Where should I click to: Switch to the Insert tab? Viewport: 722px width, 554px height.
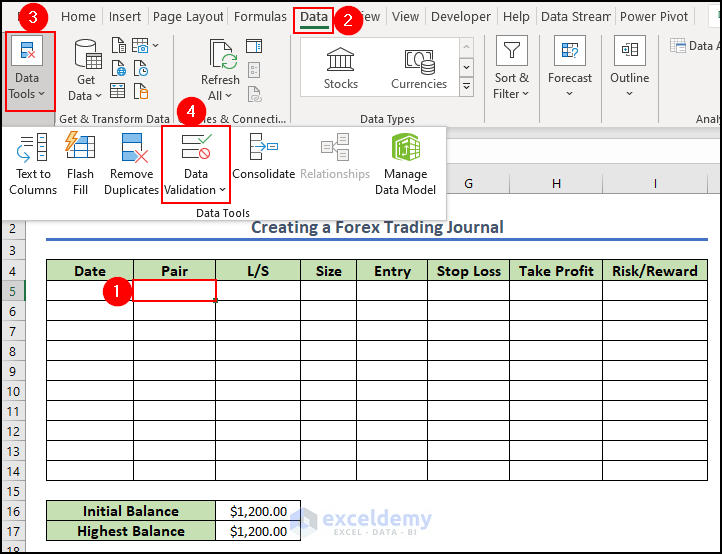(x=125, y=17)
